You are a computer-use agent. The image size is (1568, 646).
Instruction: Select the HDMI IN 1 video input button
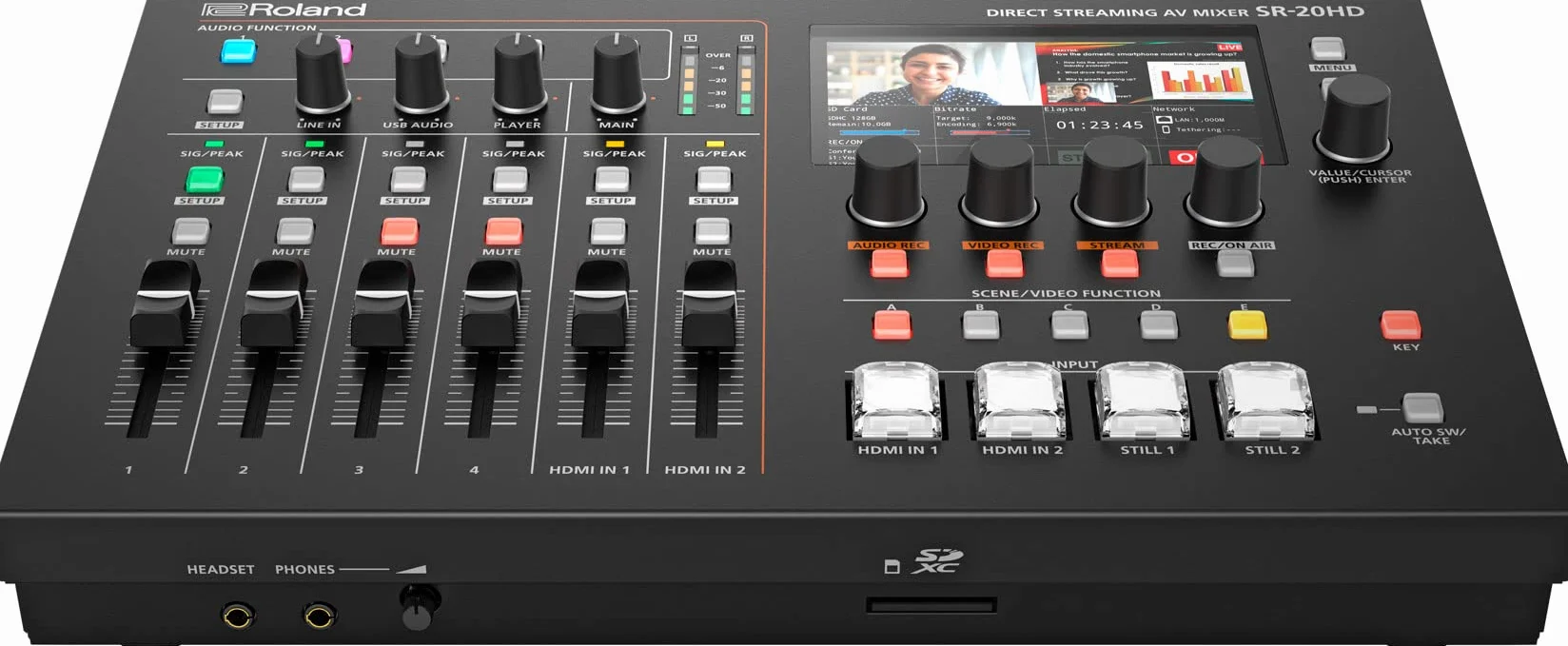pyautogui.click(x=895, y=401)
